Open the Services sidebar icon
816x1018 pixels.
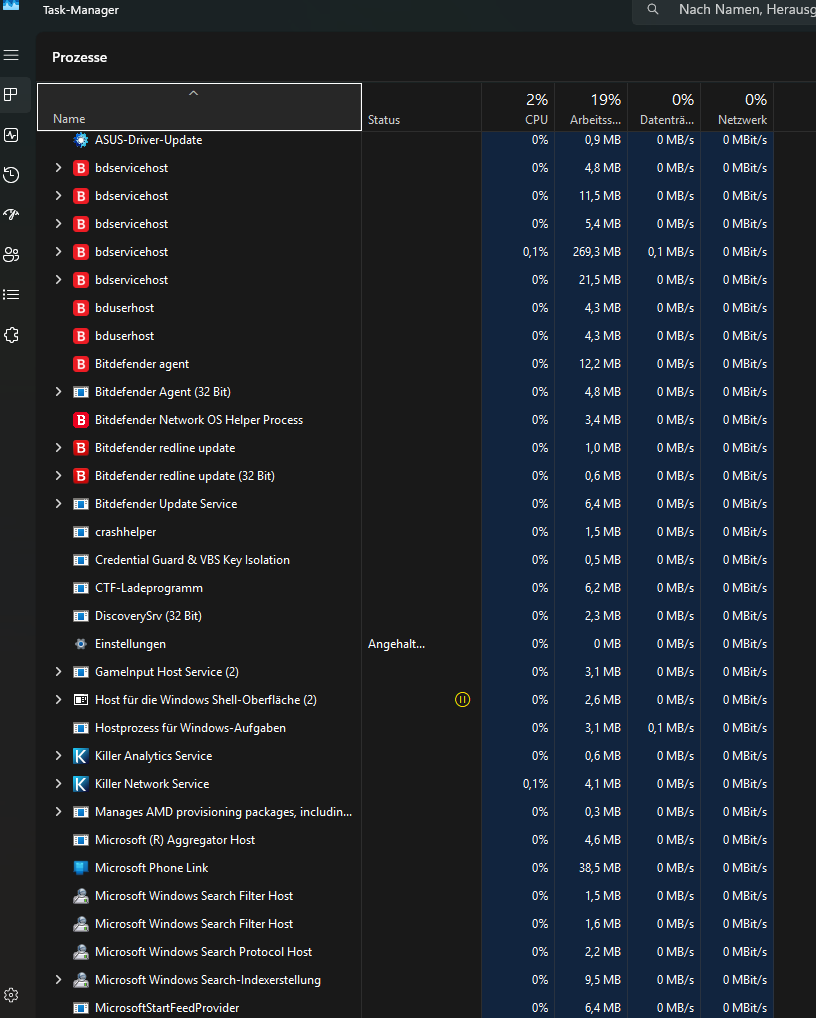point(11,335)
